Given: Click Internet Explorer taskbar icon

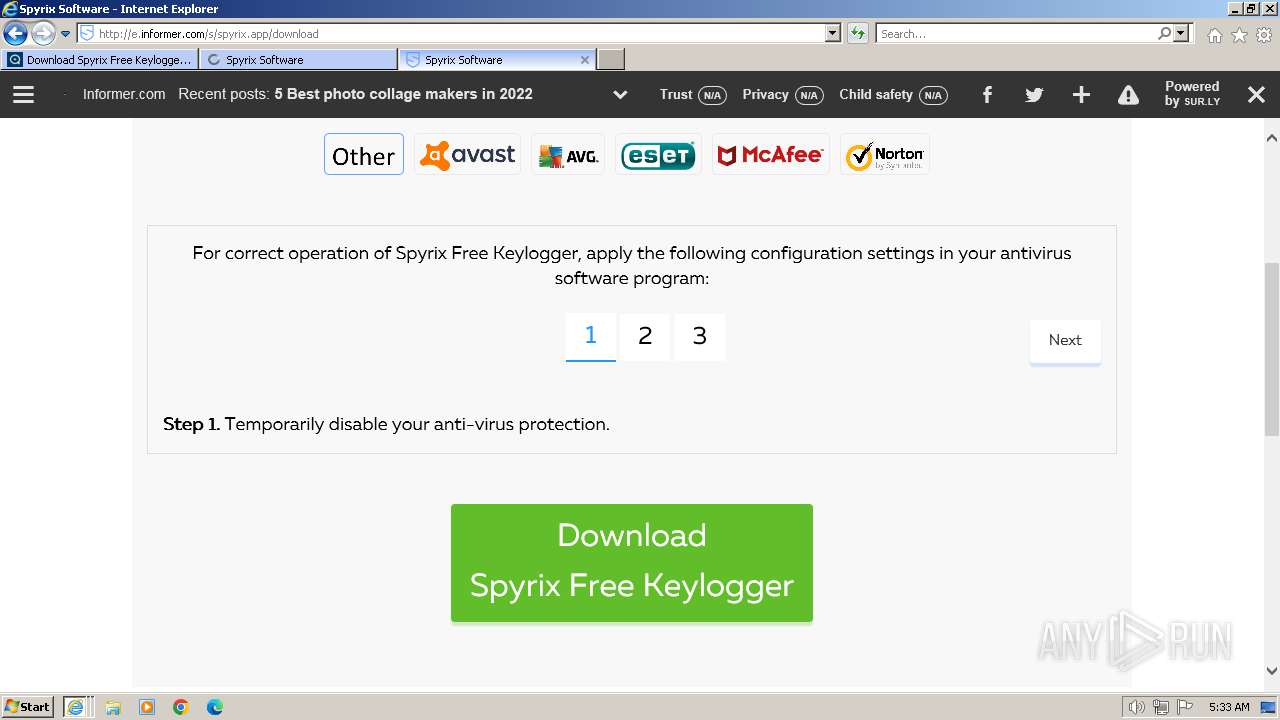Looking at the screenshot, I should [76, 707].
